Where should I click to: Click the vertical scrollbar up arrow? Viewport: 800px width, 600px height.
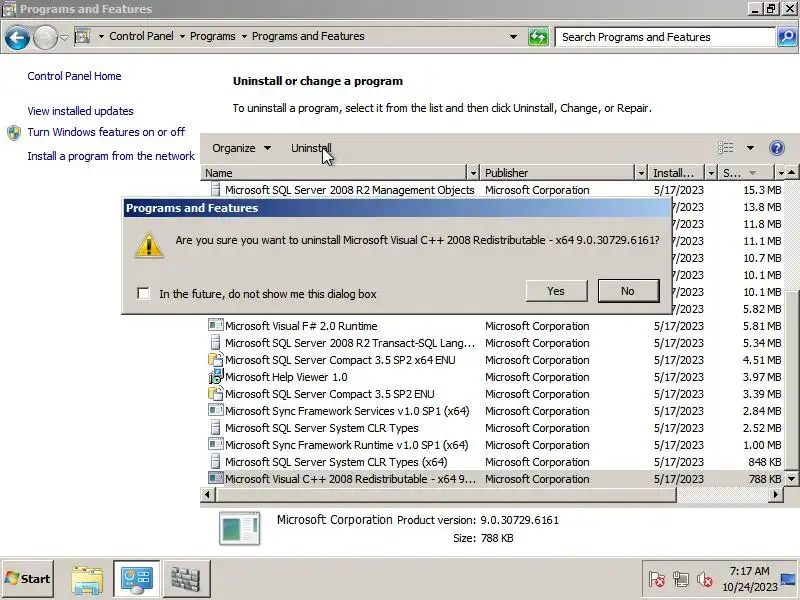point(791,173)
